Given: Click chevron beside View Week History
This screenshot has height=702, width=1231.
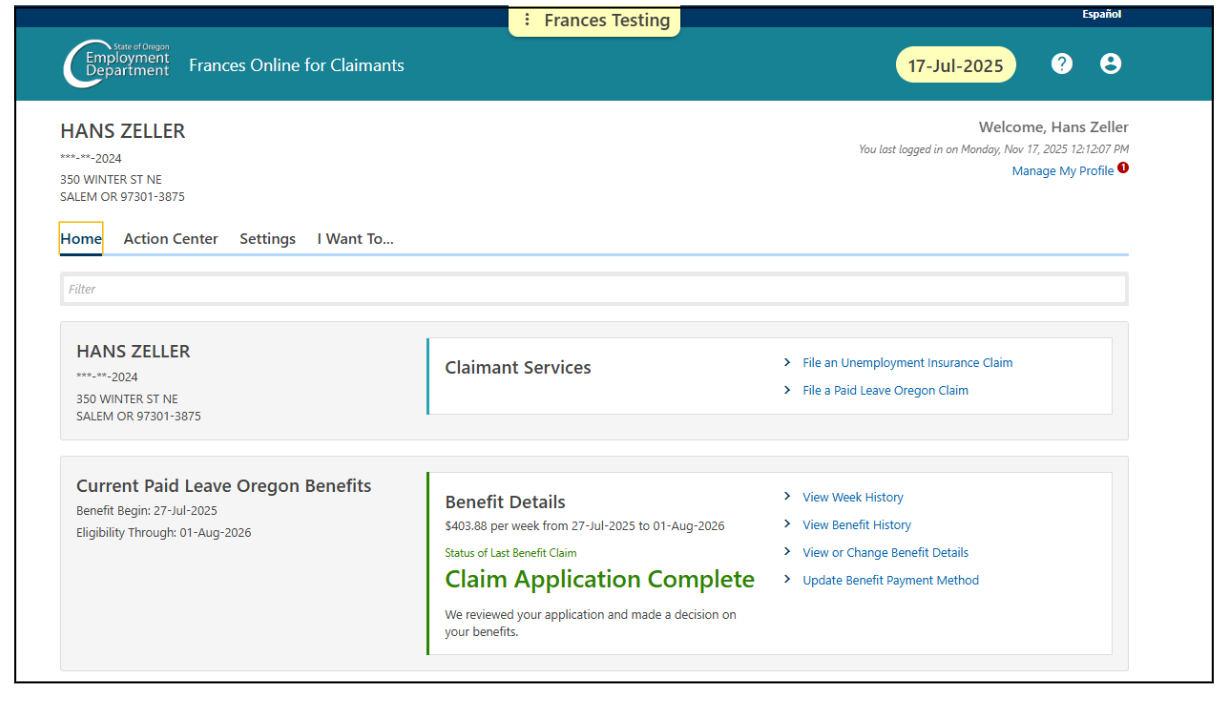Looking at the screenshot, I should [x=787, y=497].
